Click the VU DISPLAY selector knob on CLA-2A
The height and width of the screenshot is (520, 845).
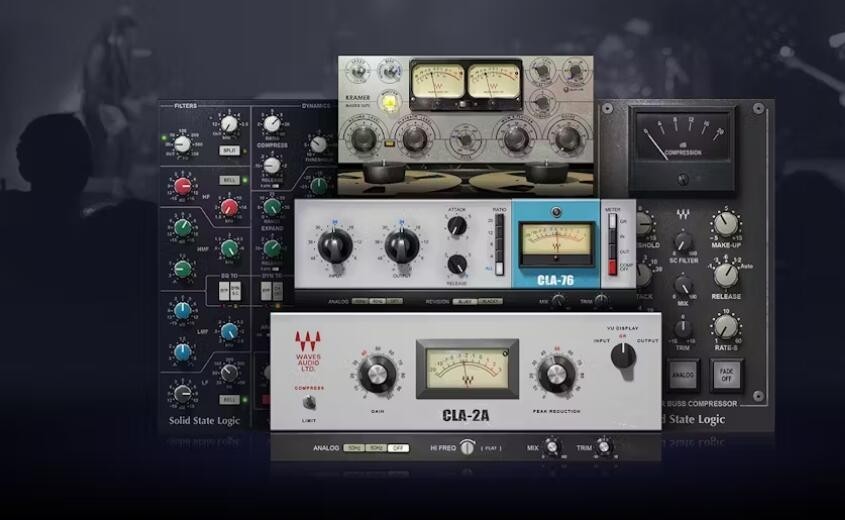pos(623,356)
